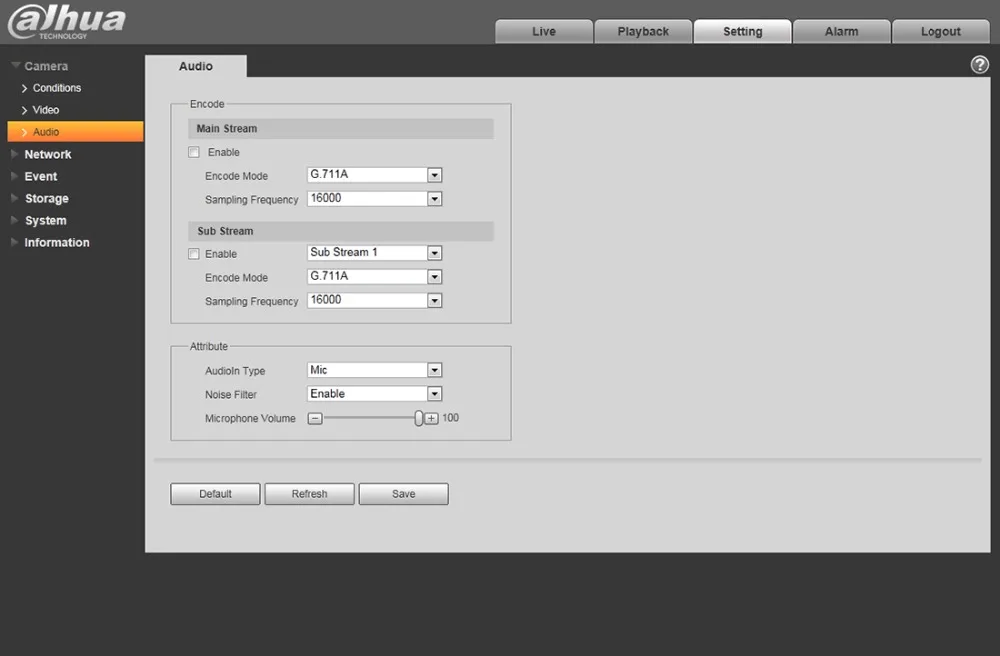Click the AudioIn Type label

pos(235,371)
